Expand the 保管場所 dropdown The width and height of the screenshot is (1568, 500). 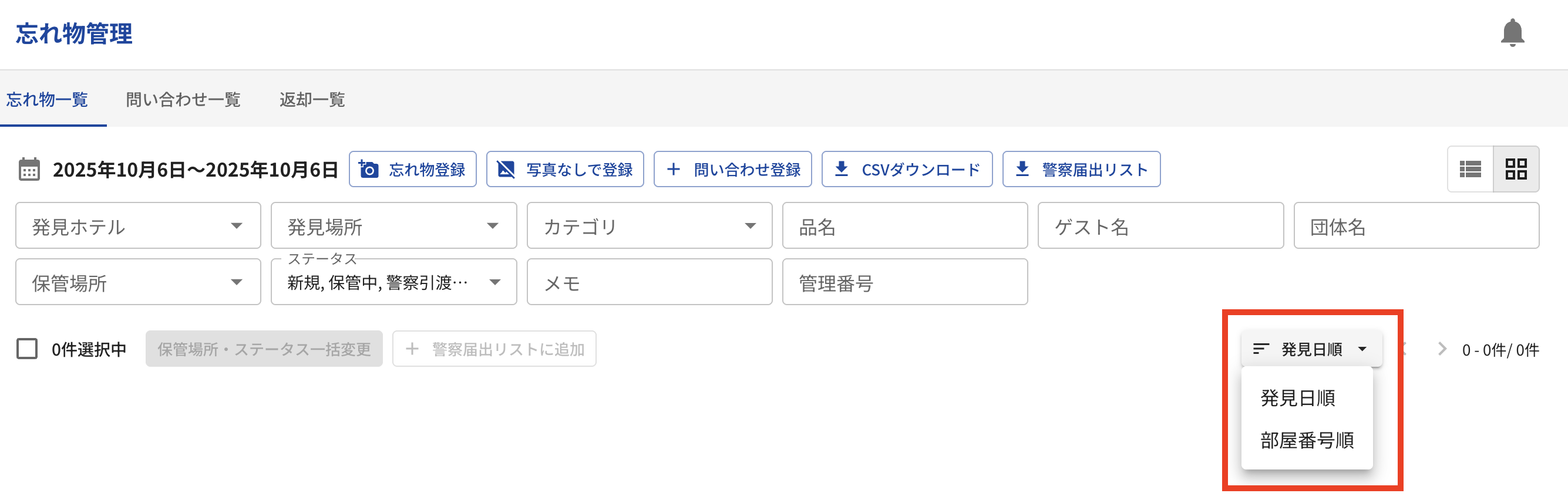tap(138, 283)
